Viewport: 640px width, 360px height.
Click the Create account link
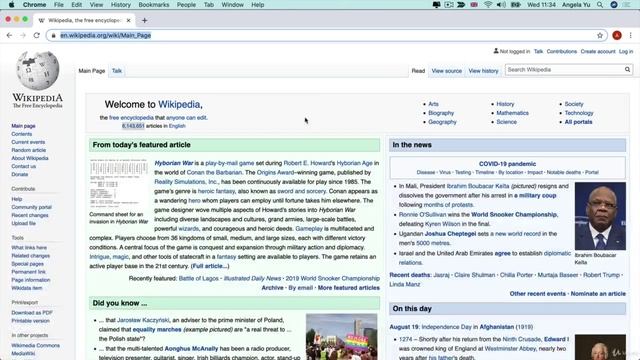(598, 51)
